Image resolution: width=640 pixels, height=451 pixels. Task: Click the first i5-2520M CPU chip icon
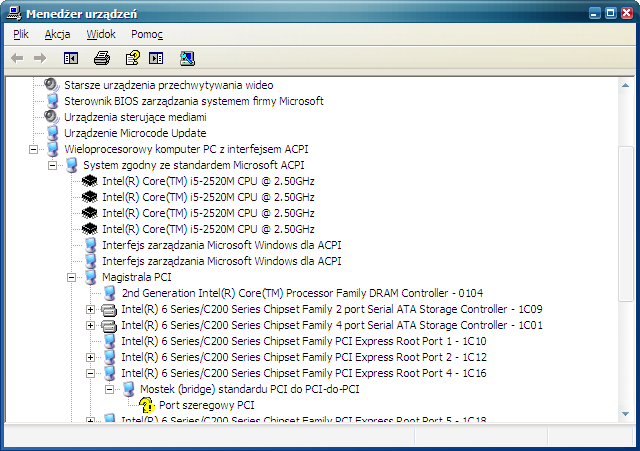pyautogui.click(x=89, y=181)
